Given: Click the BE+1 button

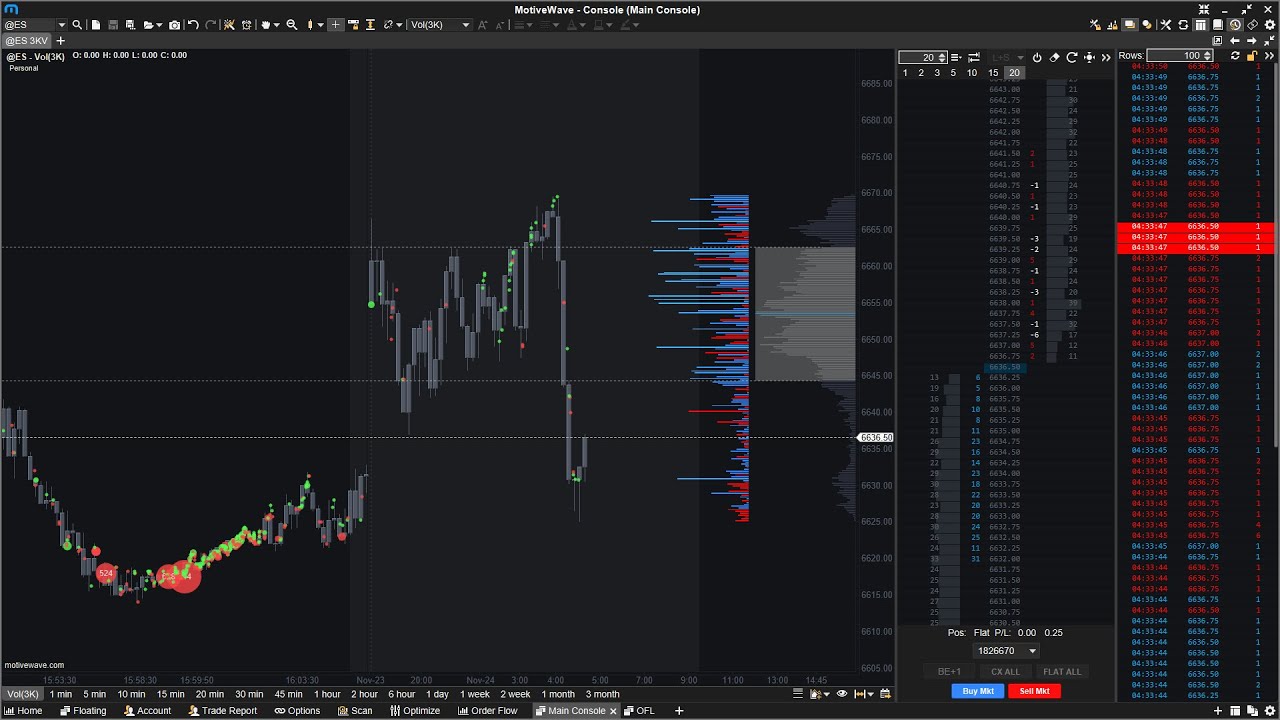Looking at the screenshot, I should point(949,672).
